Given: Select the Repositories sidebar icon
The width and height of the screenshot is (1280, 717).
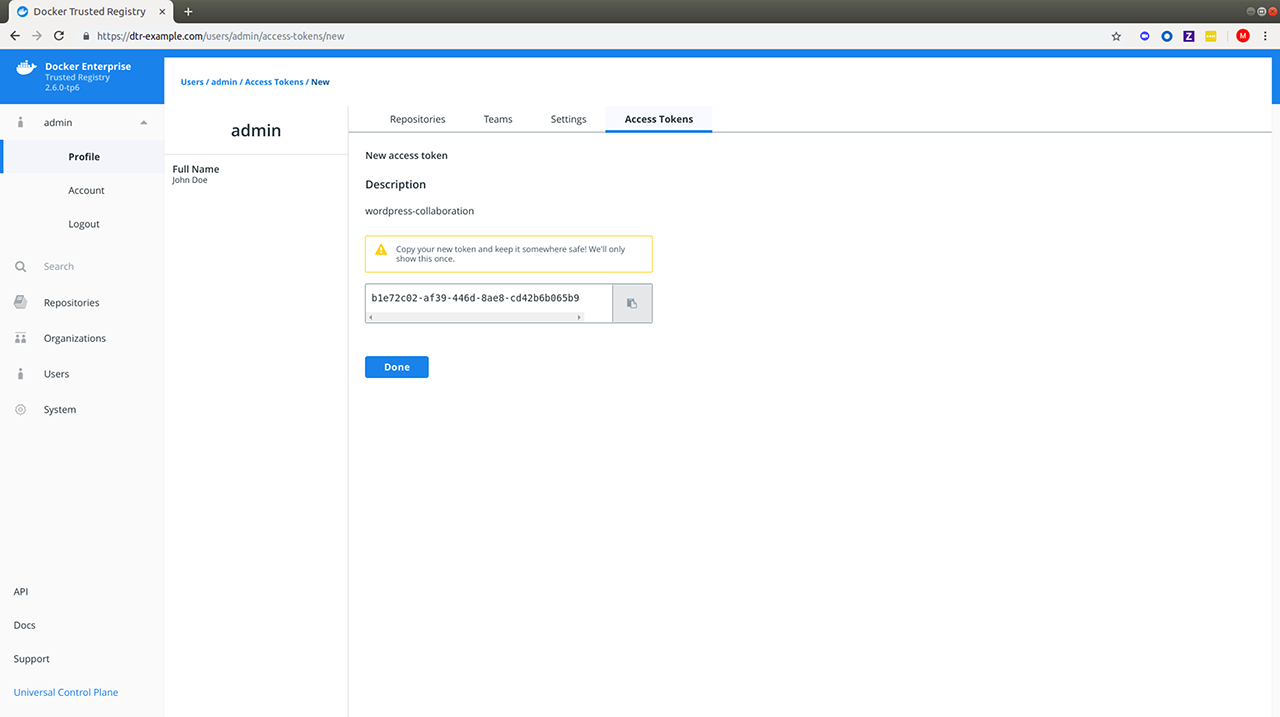Looking at the screenshot, I should [x=20, y=302].
